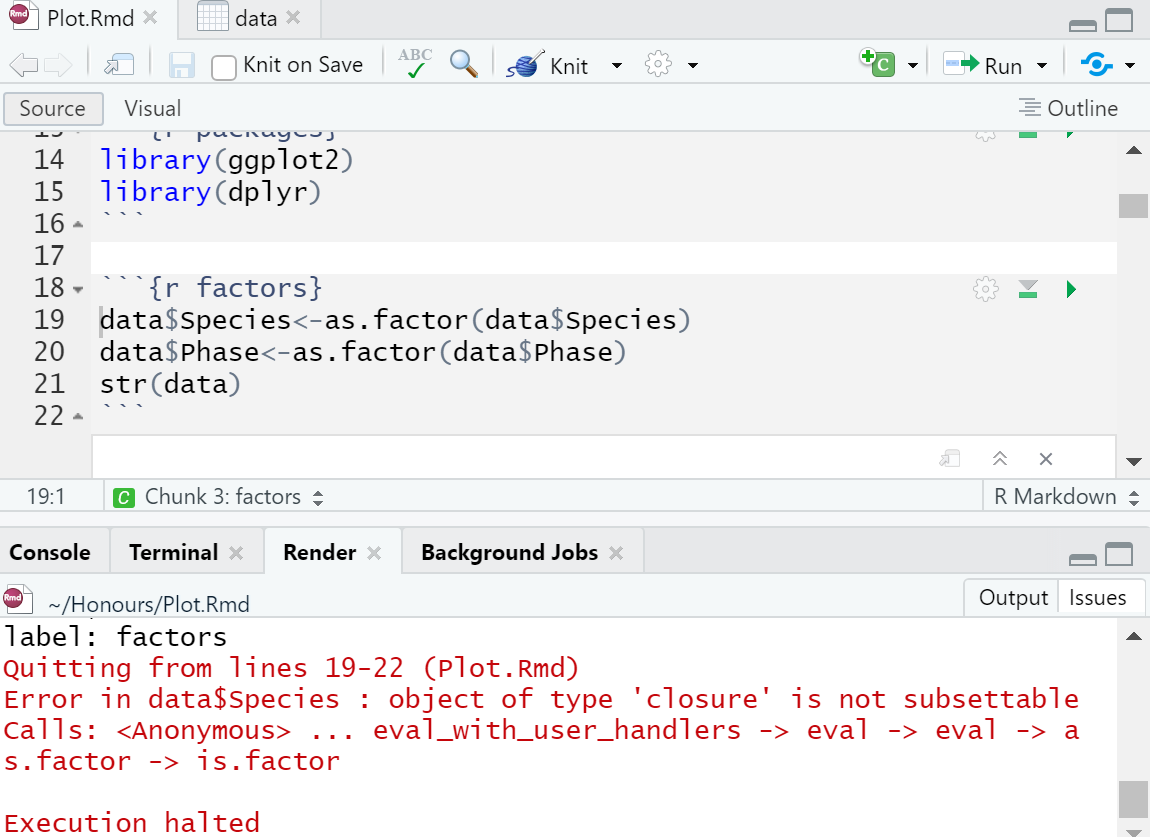
Task: Toggle the document Outline panel
Action: tap(1068, 108)
